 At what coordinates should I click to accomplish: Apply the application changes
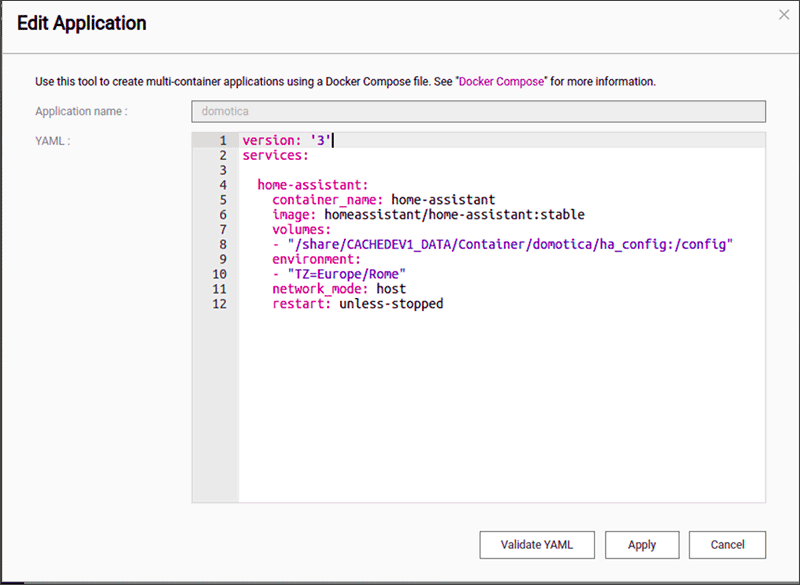[642, 545]
